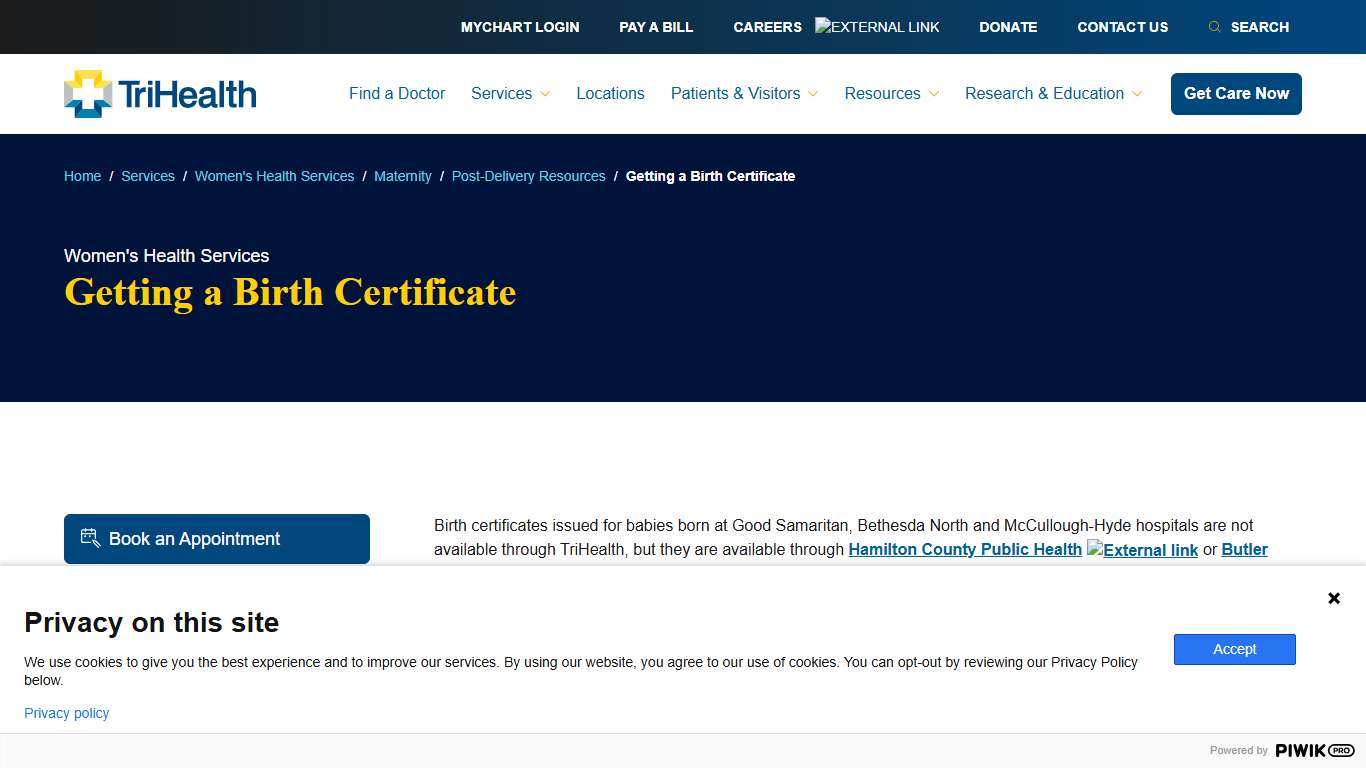Click the Piwik Pro logo in footer
The width and height of the screenshot is (1366, 768).
point(1313,750)
